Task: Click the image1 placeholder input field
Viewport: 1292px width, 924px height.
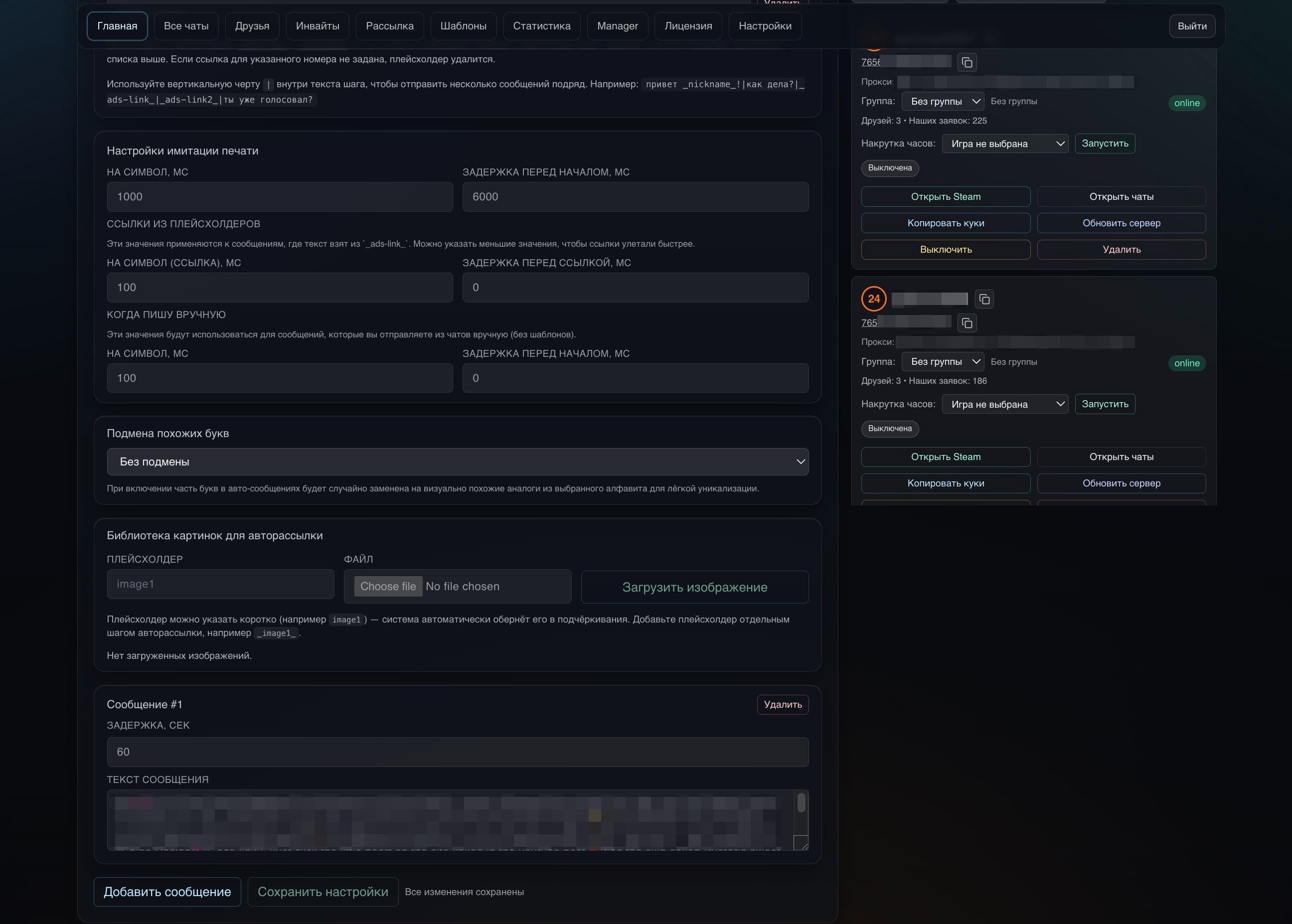Action: pyautogui.click(x=220, y=584)
